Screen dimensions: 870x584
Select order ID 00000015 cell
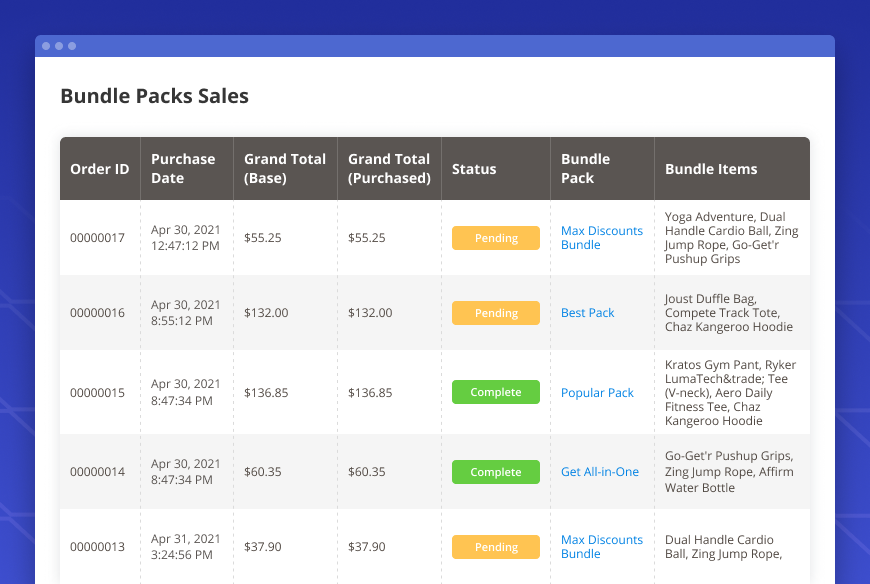point(97,393)
